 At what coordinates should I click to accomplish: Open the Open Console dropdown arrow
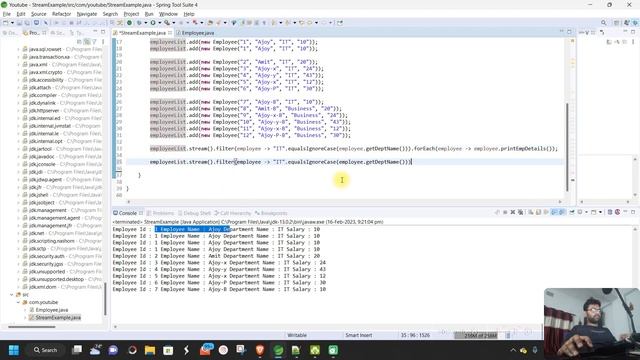coord(600,212)
